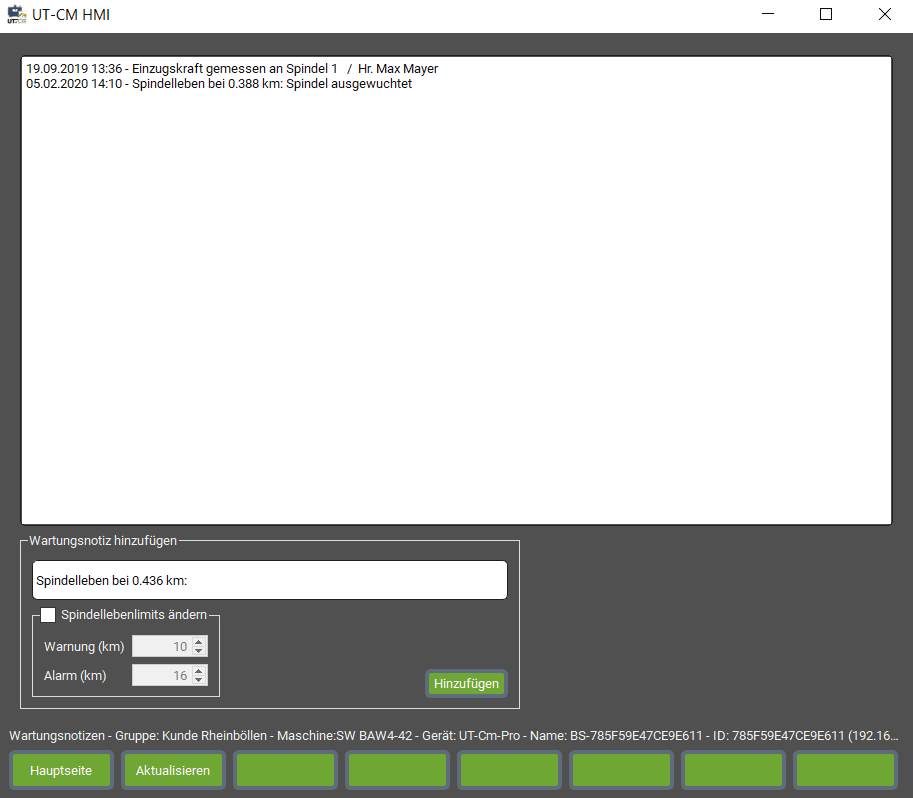Click the empty green button next to Aktualisieren
Viewport: 913px width, 798px height.
[285, 771]
